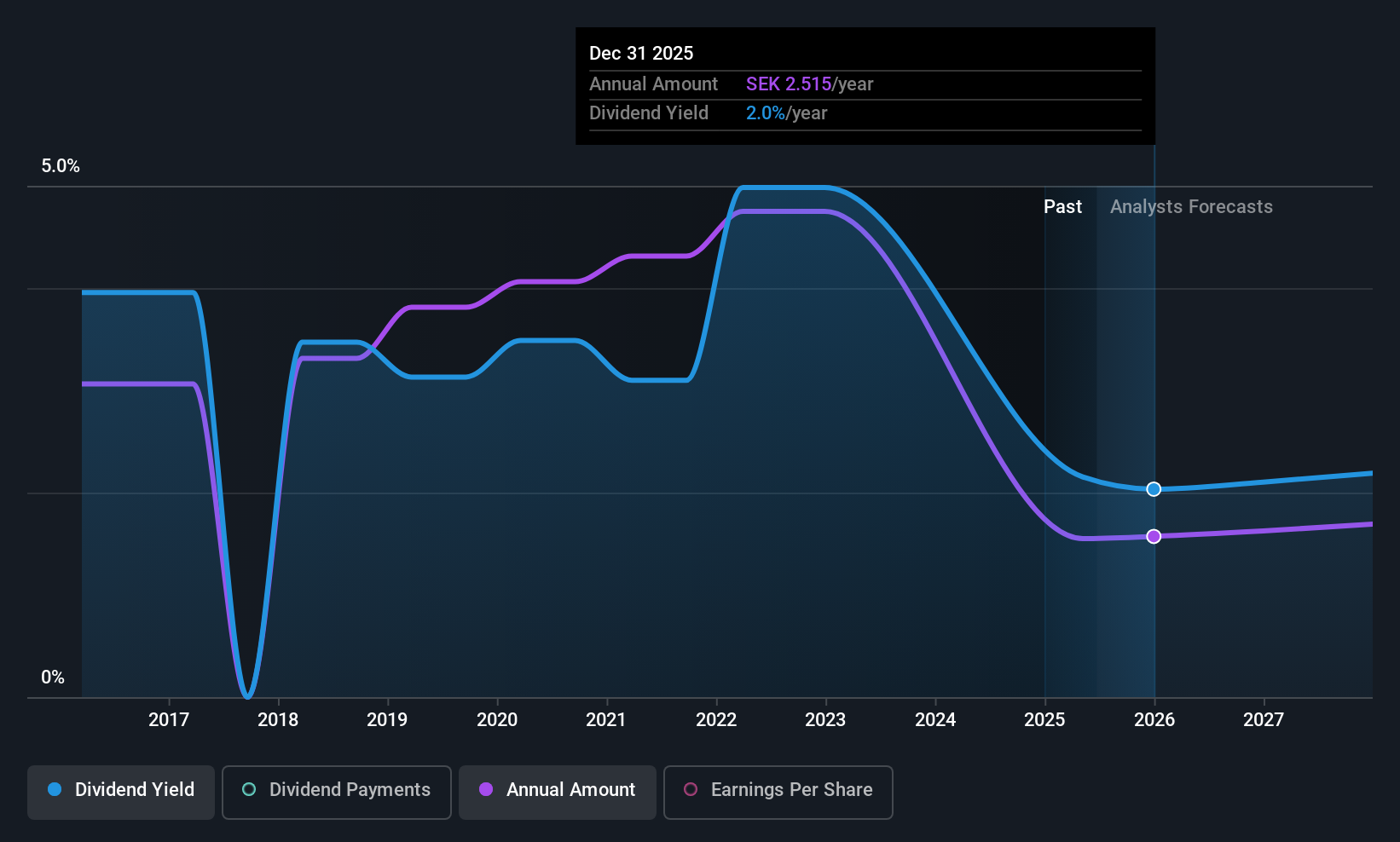Click the 2022 x-axis label
Image resolution: width=1400 pixels, height=842 pixels.
pyautogui.click(x=716, y=720)
